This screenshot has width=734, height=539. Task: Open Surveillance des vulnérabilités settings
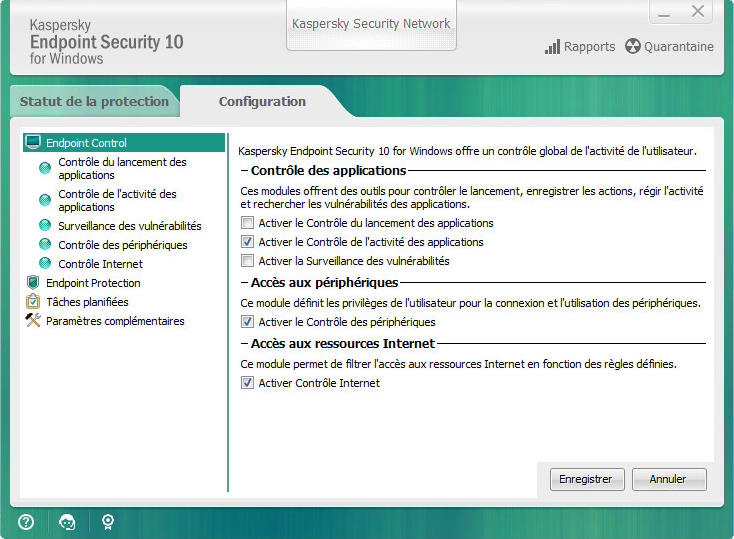click(x=130, y=226)
